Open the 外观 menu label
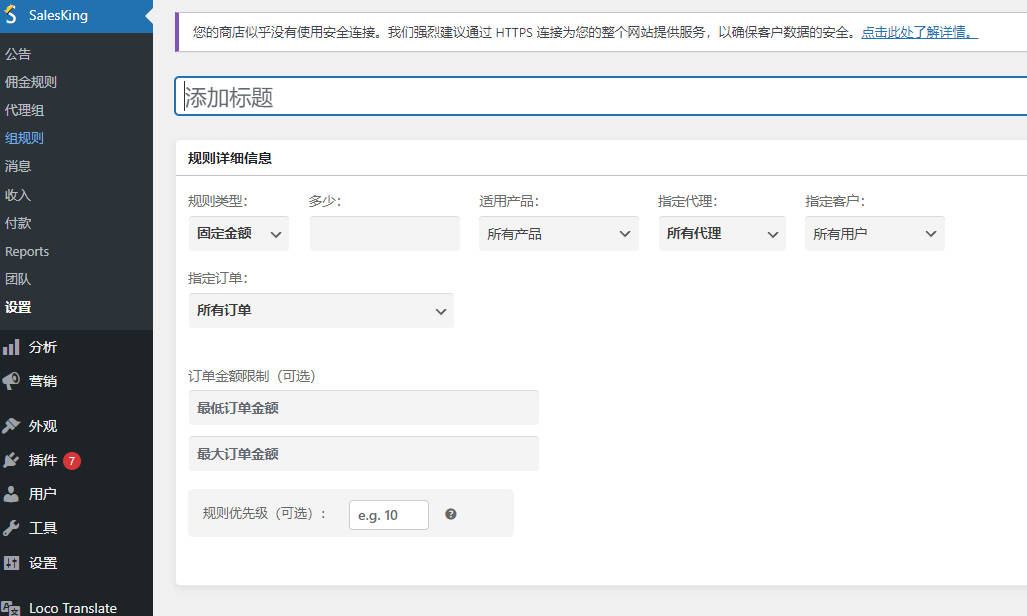 pos(43,426)
